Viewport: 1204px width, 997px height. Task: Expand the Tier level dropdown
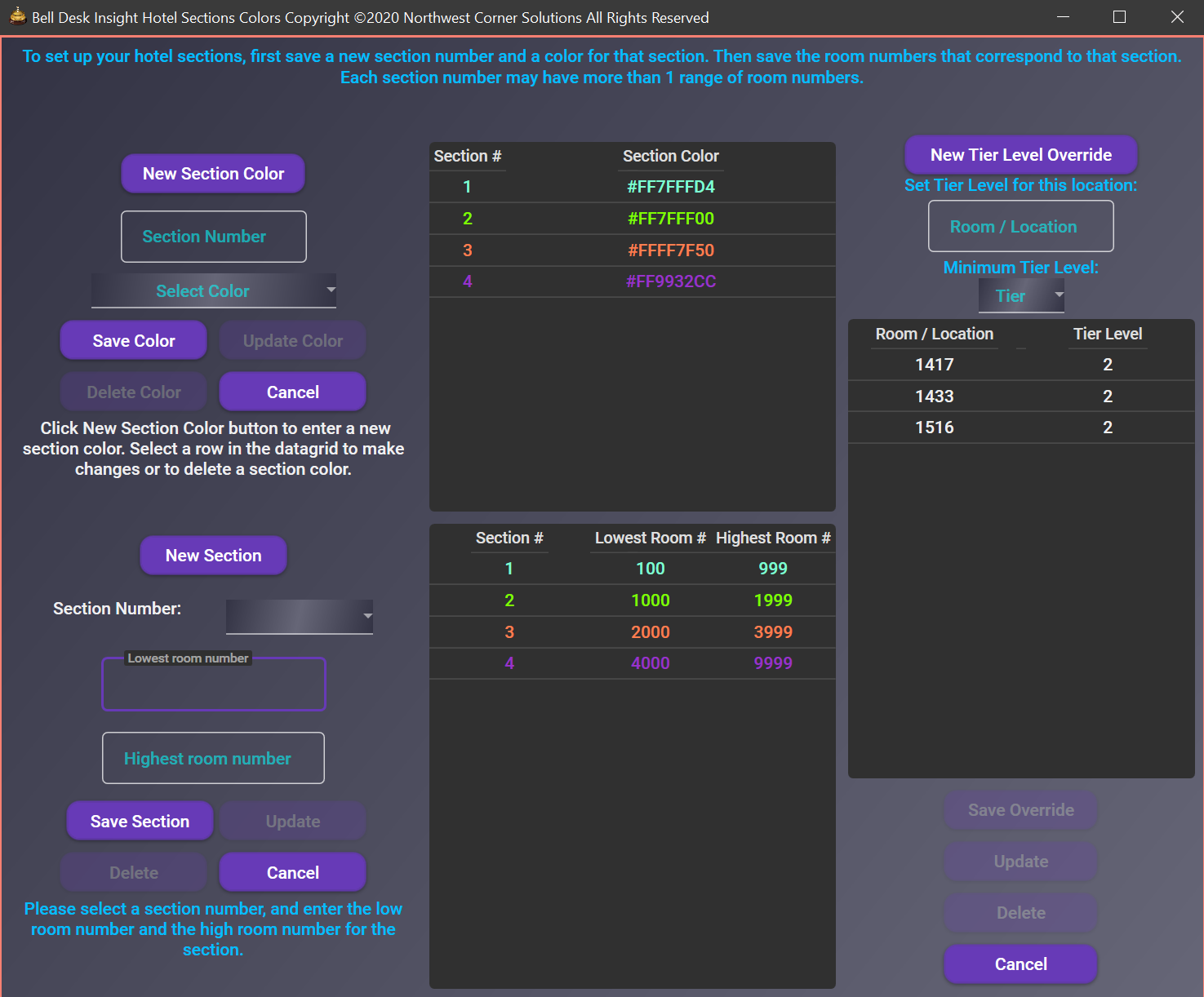[x=1021, y=296]
